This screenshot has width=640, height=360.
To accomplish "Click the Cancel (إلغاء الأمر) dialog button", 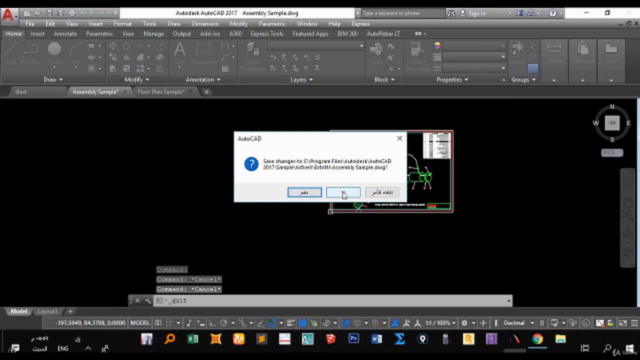I will click(382, 192).
